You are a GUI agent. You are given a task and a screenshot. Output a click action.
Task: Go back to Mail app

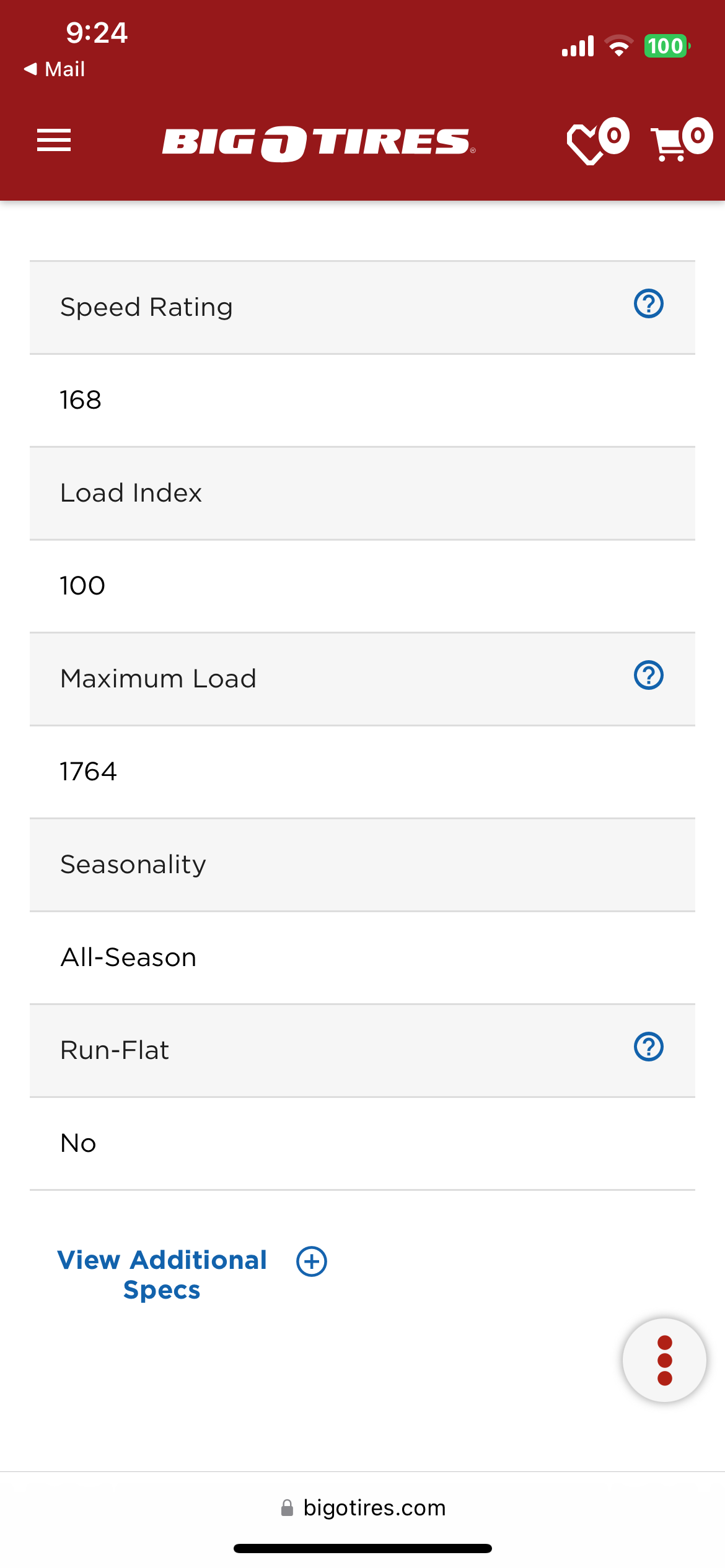[x=54, y=69]
